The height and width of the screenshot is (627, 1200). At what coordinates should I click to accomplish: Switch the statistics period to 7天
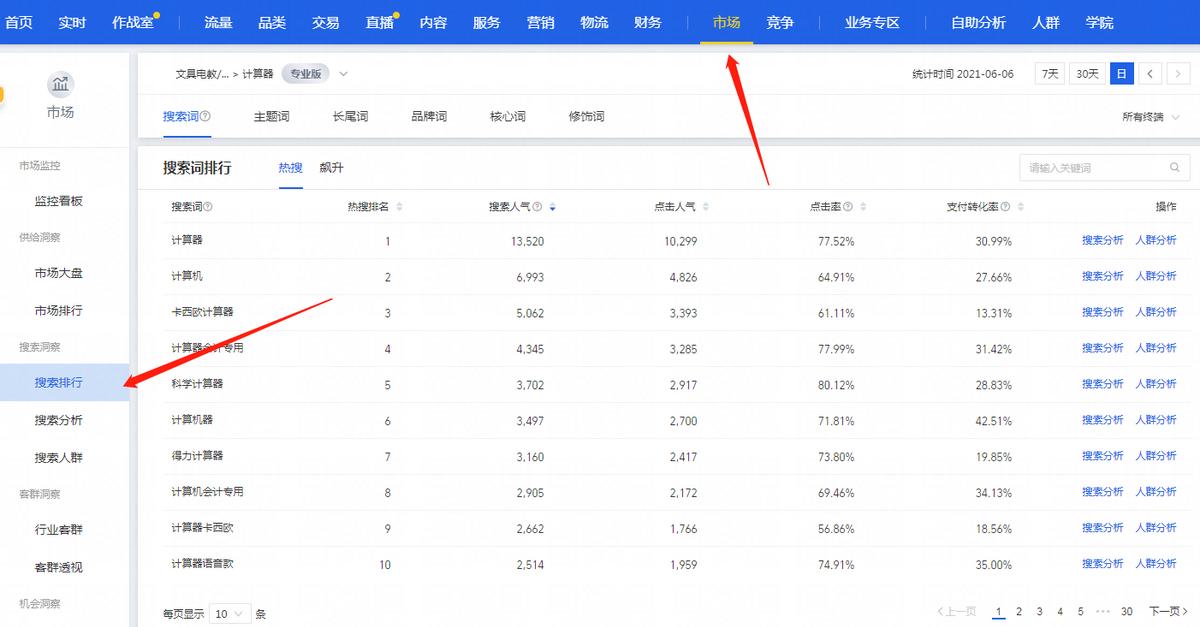pyautogui.click(x=1049, y=73)
